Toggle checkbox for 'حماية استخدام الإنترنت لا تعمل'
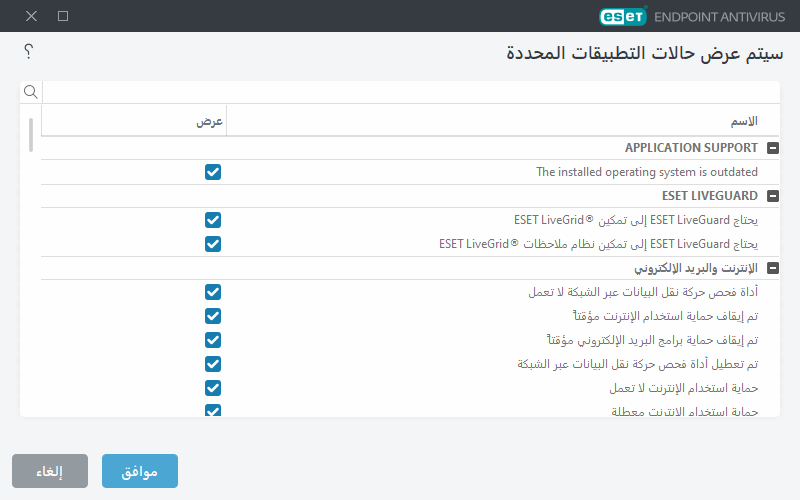 click(213, 388)
